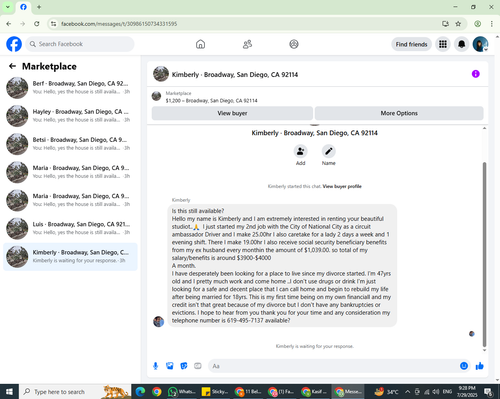Click Kimberly's avatar beside the message
The height and width of the screenshot is (399, 500).
tap(158, 321)
